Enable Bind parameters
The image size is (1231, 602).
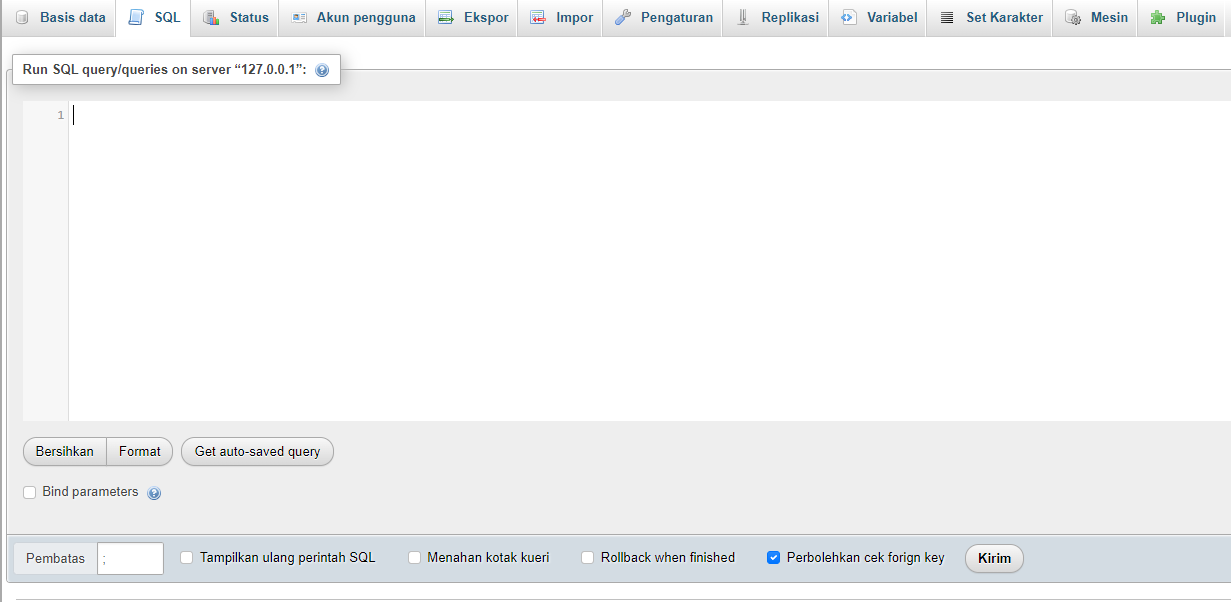(x=29, y=492)
